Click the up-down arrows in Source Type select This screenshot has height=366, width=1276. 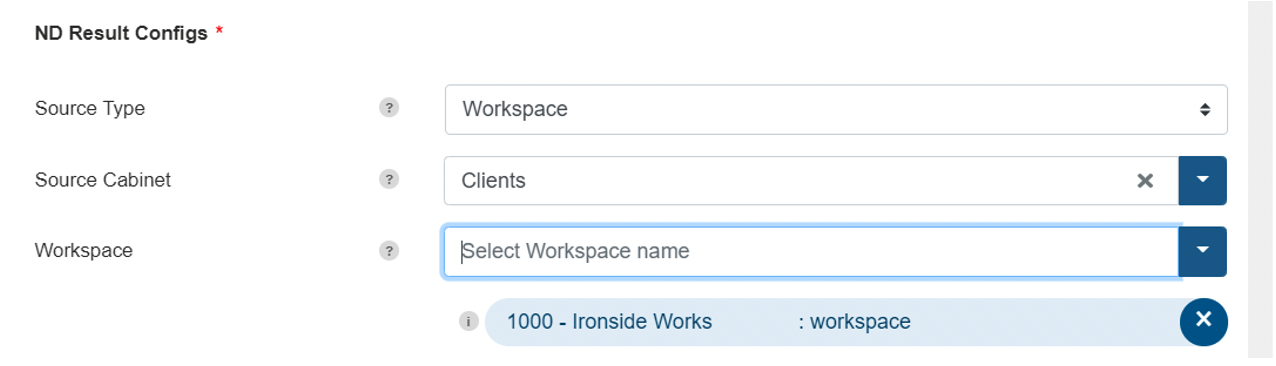1205,109
